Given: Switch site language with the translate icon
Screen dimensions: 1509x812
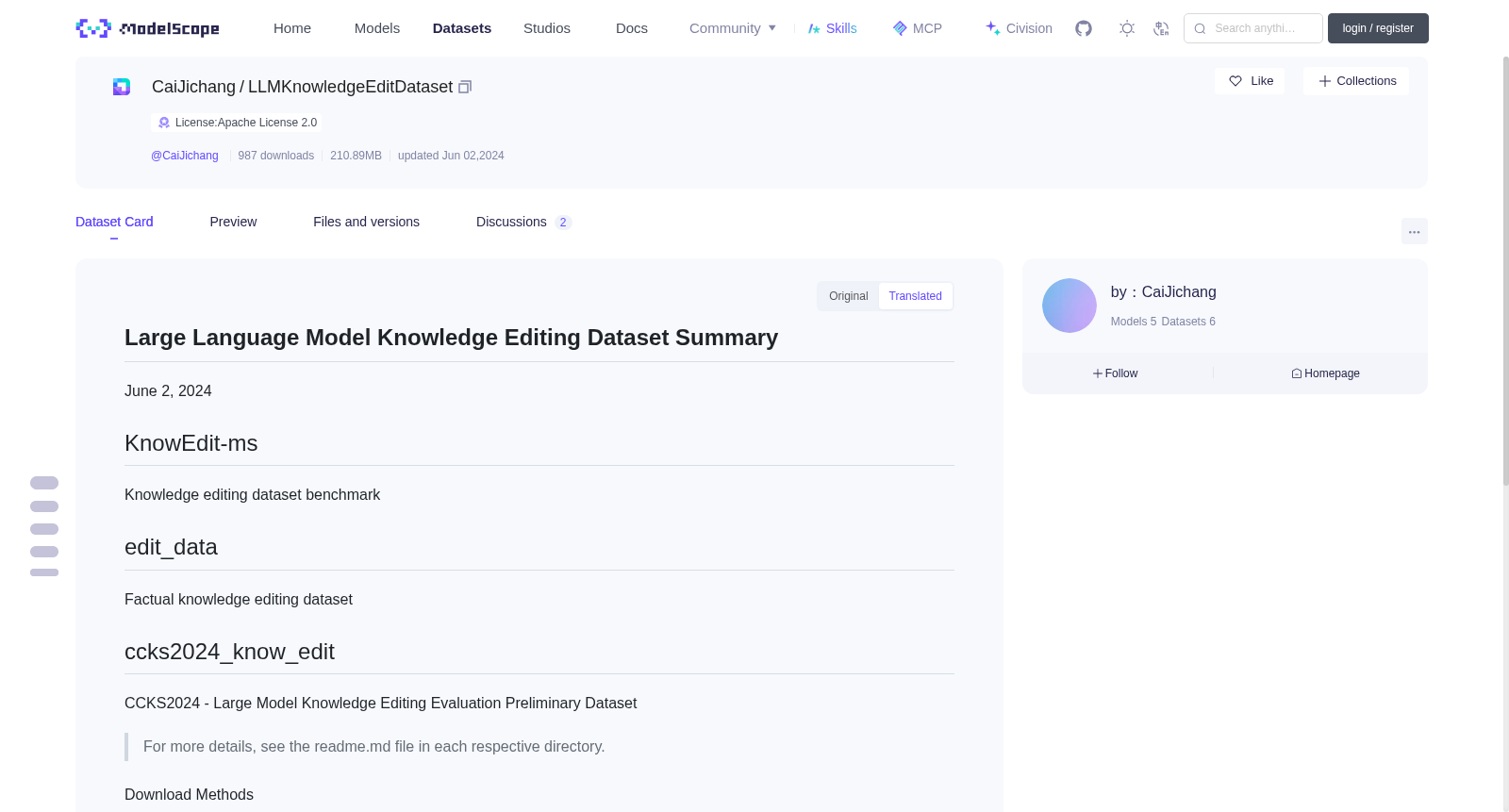Looking at the screenshot, I should 1161,28.
